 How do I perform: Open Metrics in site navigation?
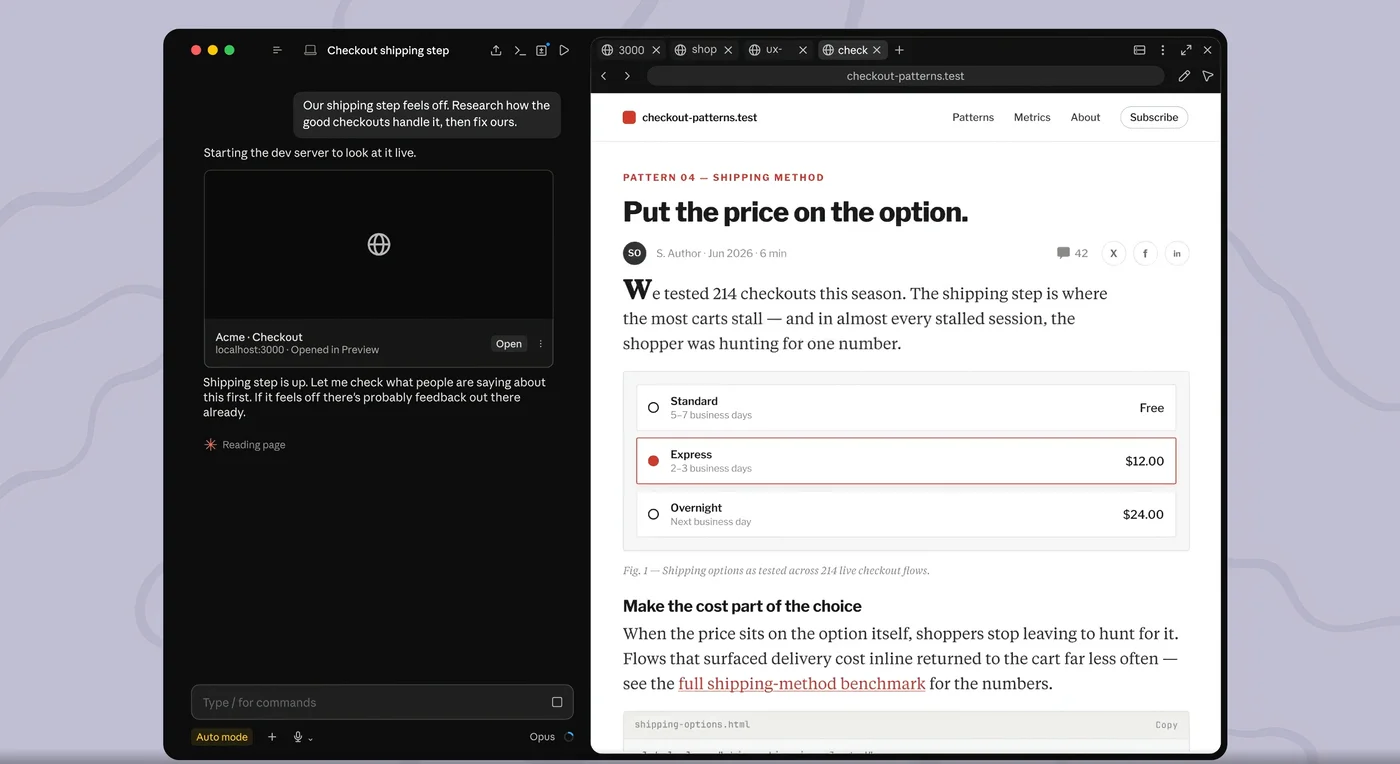point(1032,117)
